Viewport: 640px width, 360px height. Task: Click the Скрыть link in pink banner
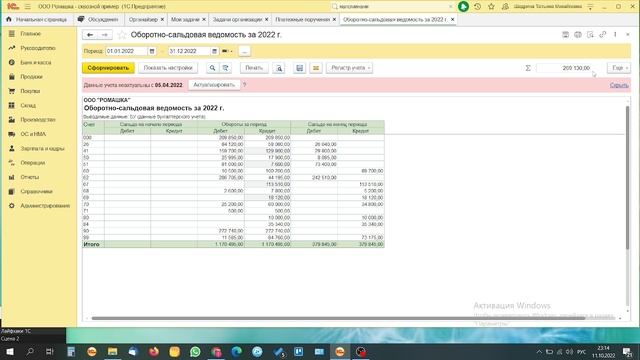coord(619,85)
